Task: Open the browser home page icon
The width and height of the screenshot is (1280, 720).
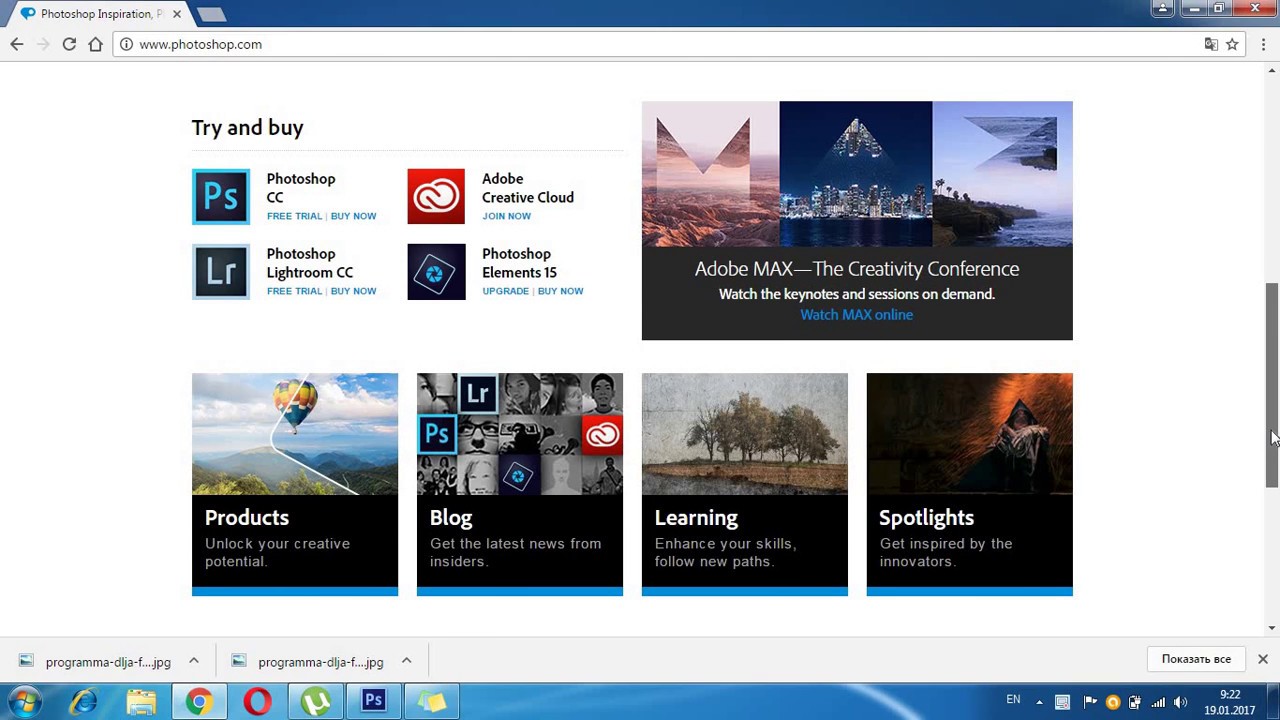Action: coord(95,44)
